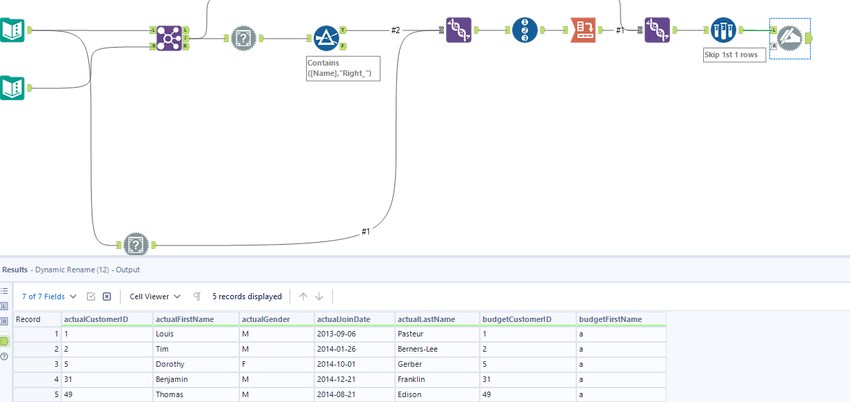850x402 pixels.
Task: Go to next record with down arrow
Action: point(319,296)
